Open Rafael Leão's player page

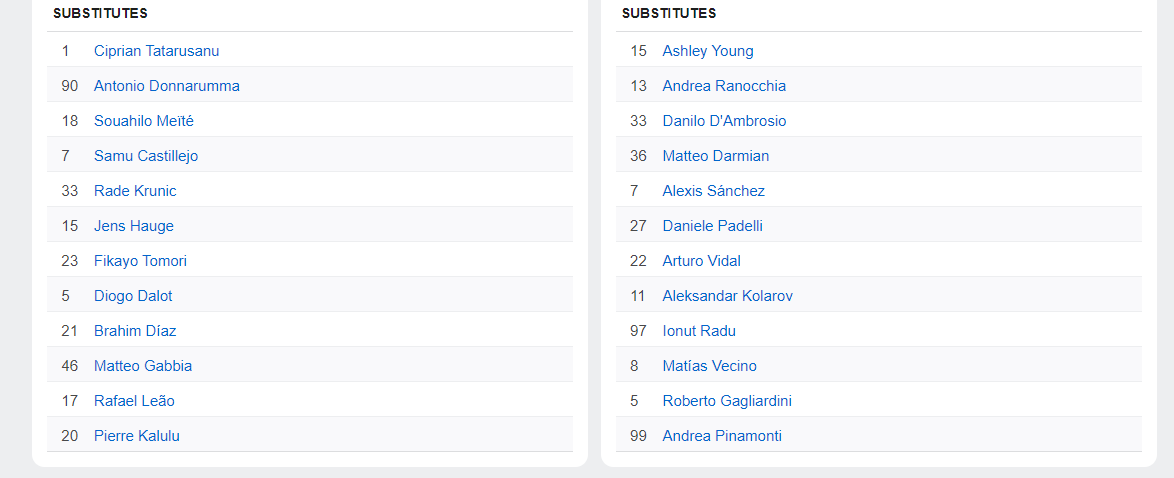coord(134,401)
